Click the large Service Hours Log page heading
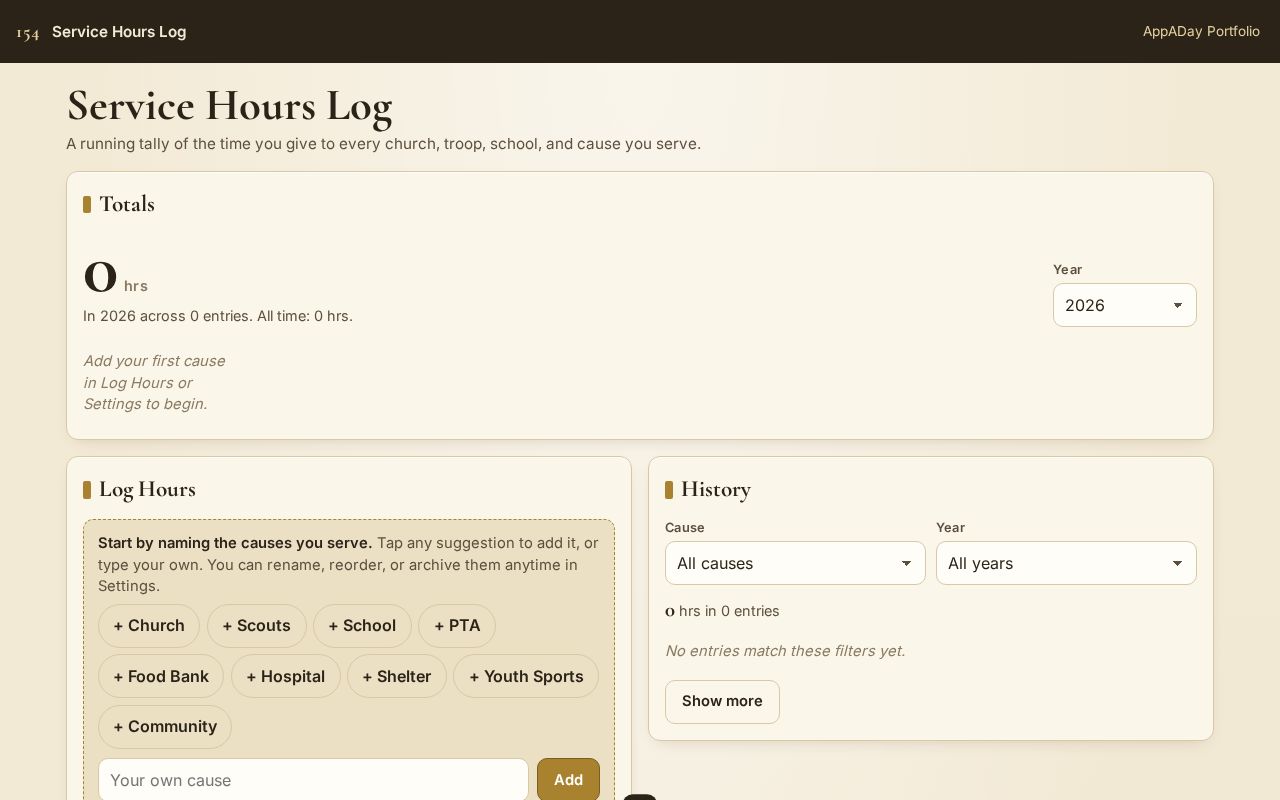Image resolution: width=1280 pixels, height=800 pixels. click(x=229, y=106)
